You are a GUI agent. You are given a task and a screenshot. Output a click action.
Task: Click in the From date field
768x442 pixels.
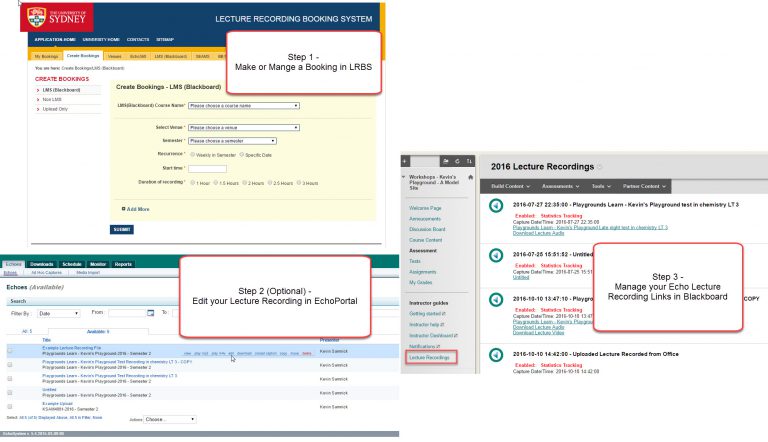click(127, 313)
